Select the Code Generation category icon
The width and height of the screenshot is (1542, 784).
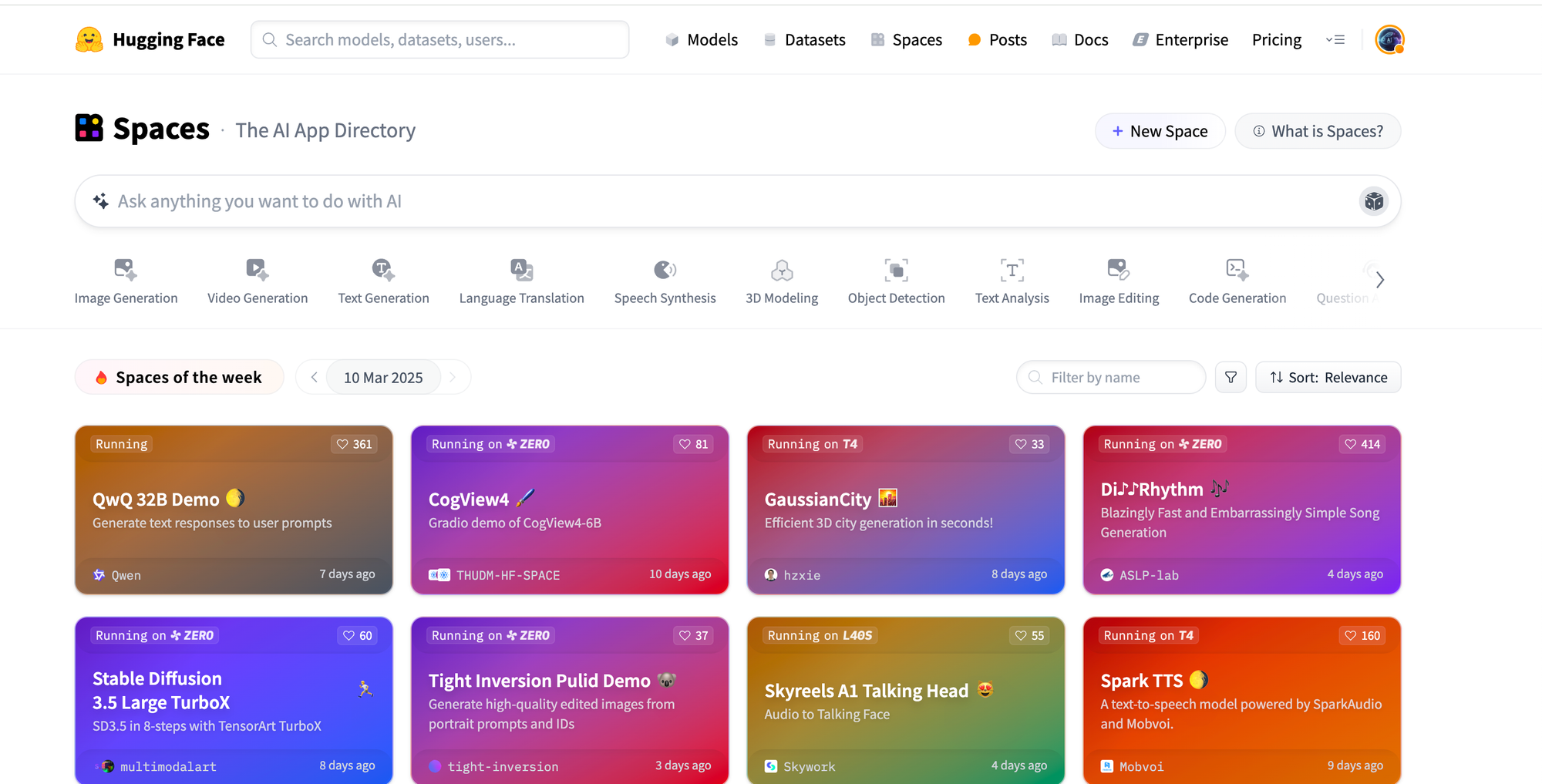[x=1237, y=269]
